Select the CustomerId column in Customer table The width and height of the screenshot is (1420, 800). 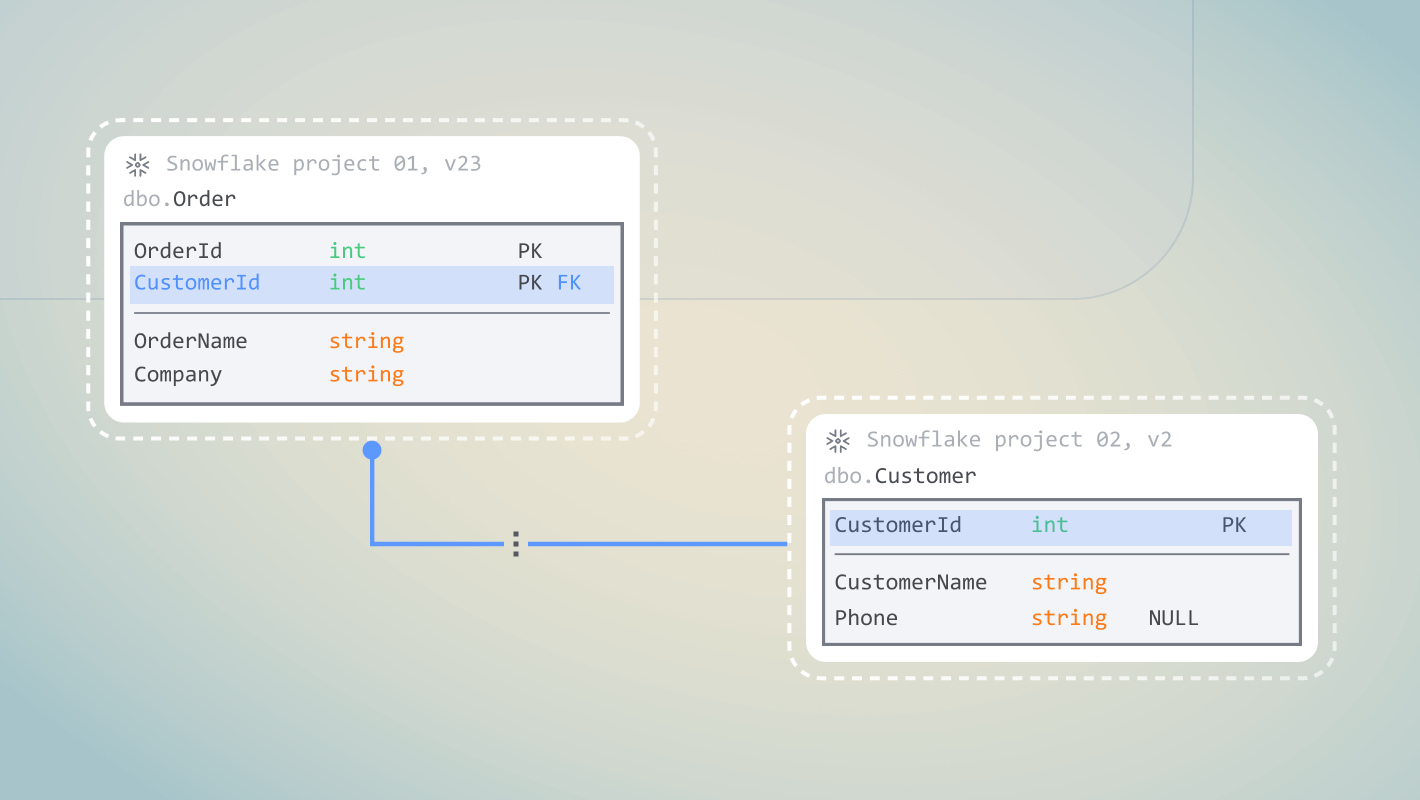(x=898, y=525)
